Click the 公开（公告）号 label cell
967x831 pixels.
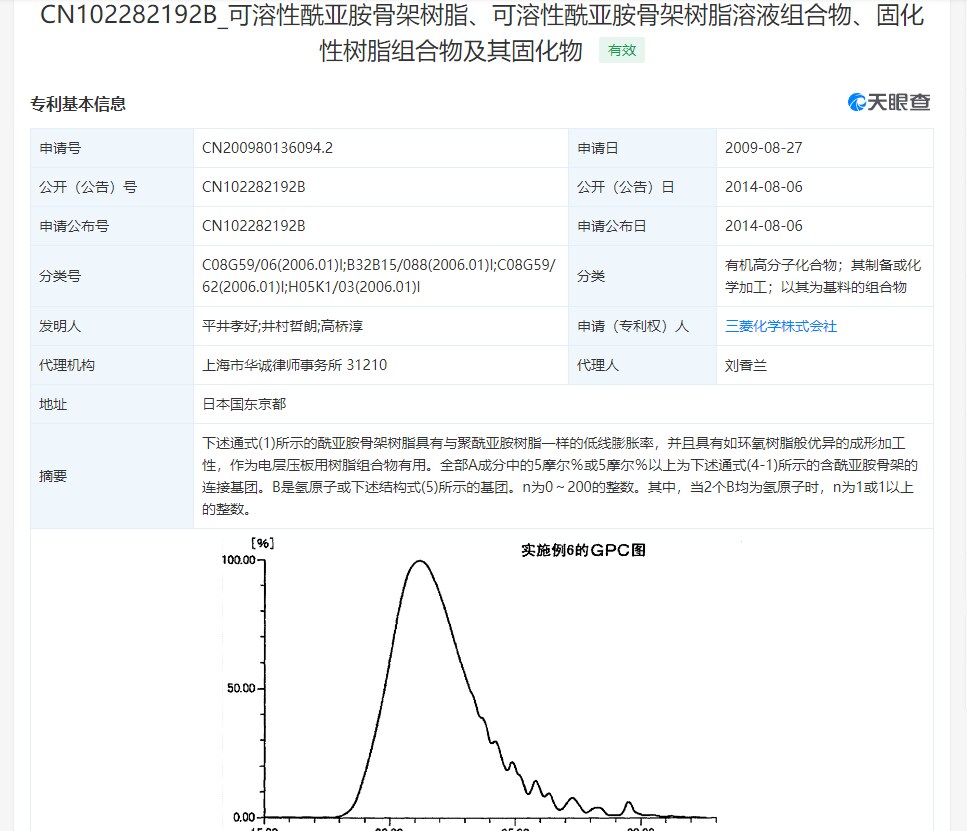click(112, 187)
